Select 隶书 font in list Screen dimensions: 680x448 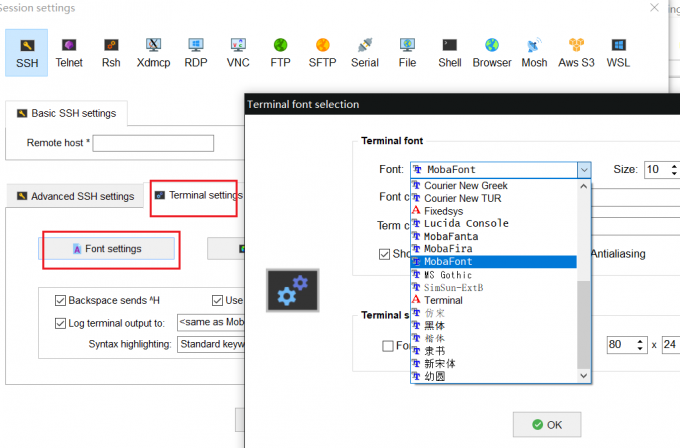(x=494, y=351)
